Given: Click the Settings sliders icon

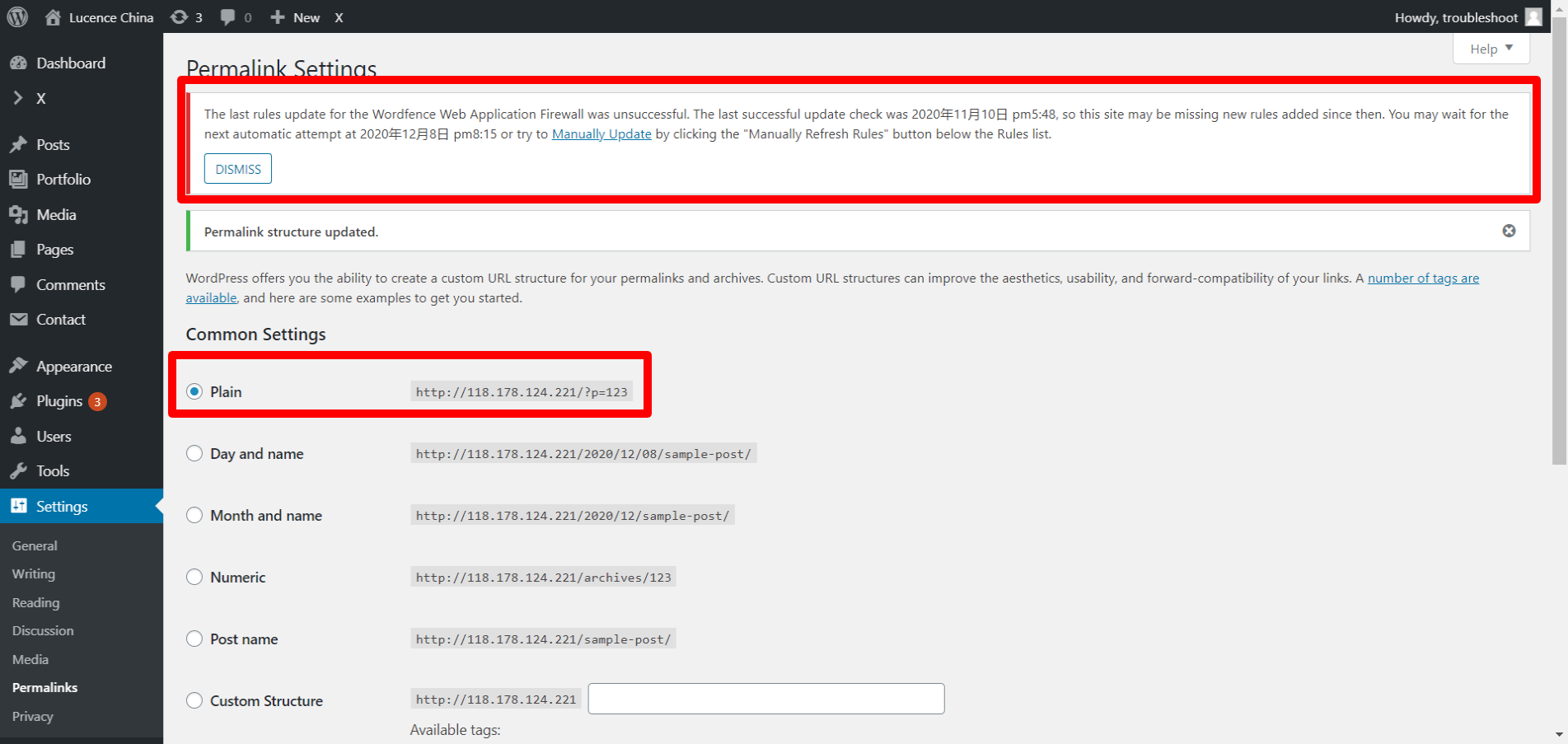Looking at the screenshot, I should [18, 506].
